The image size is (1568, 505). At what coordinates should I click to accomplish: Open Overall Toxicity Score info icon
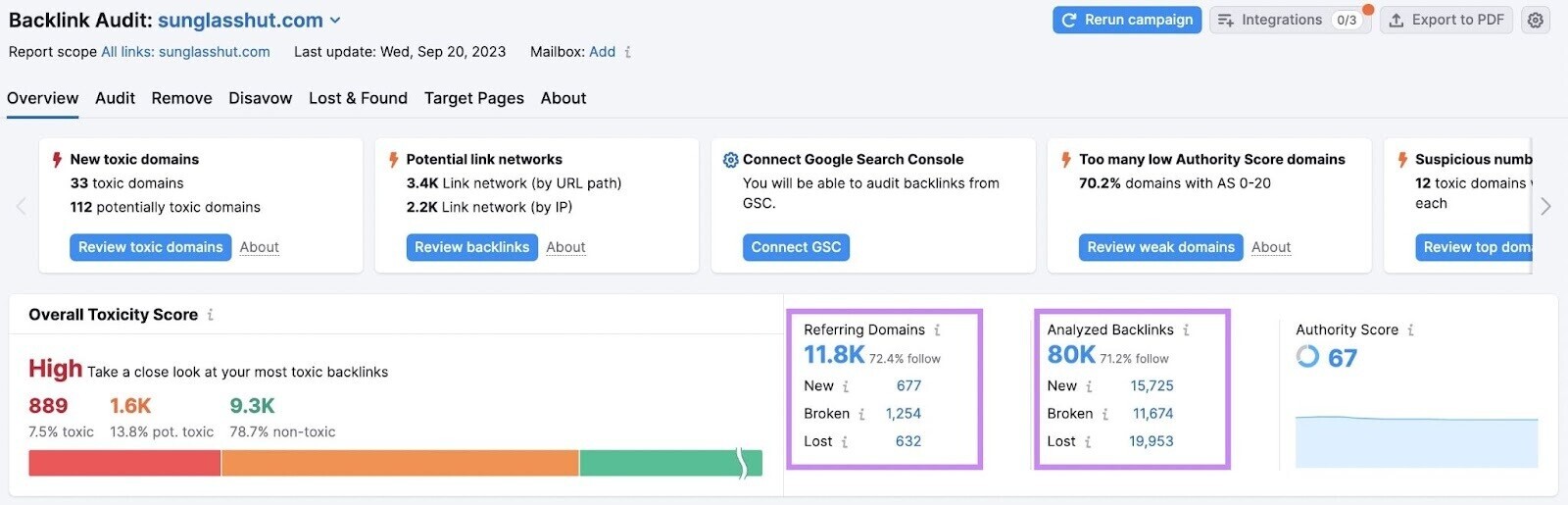[210, 315]
